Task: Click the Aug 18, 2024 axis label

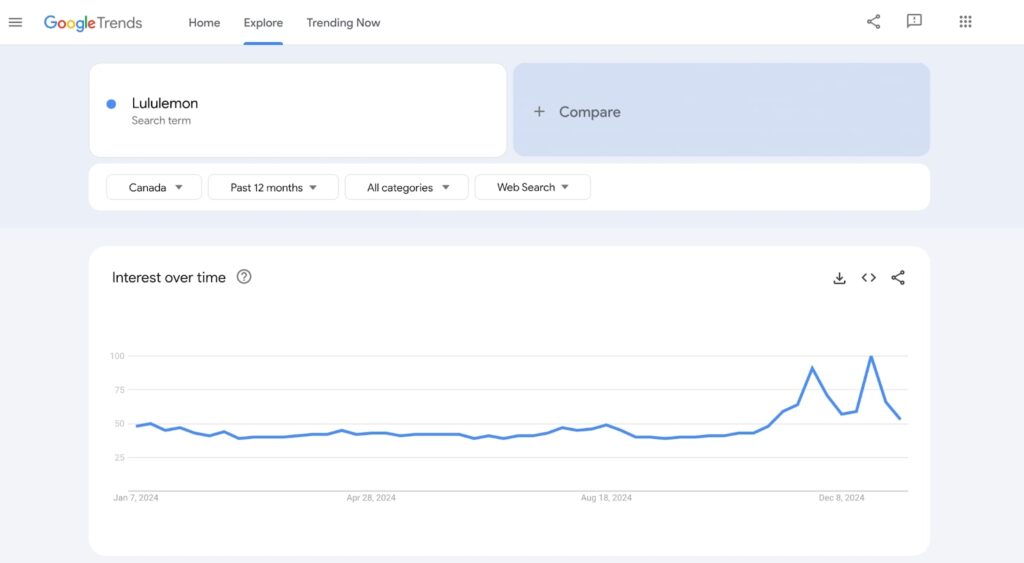Action: click(x=606, y=498)
